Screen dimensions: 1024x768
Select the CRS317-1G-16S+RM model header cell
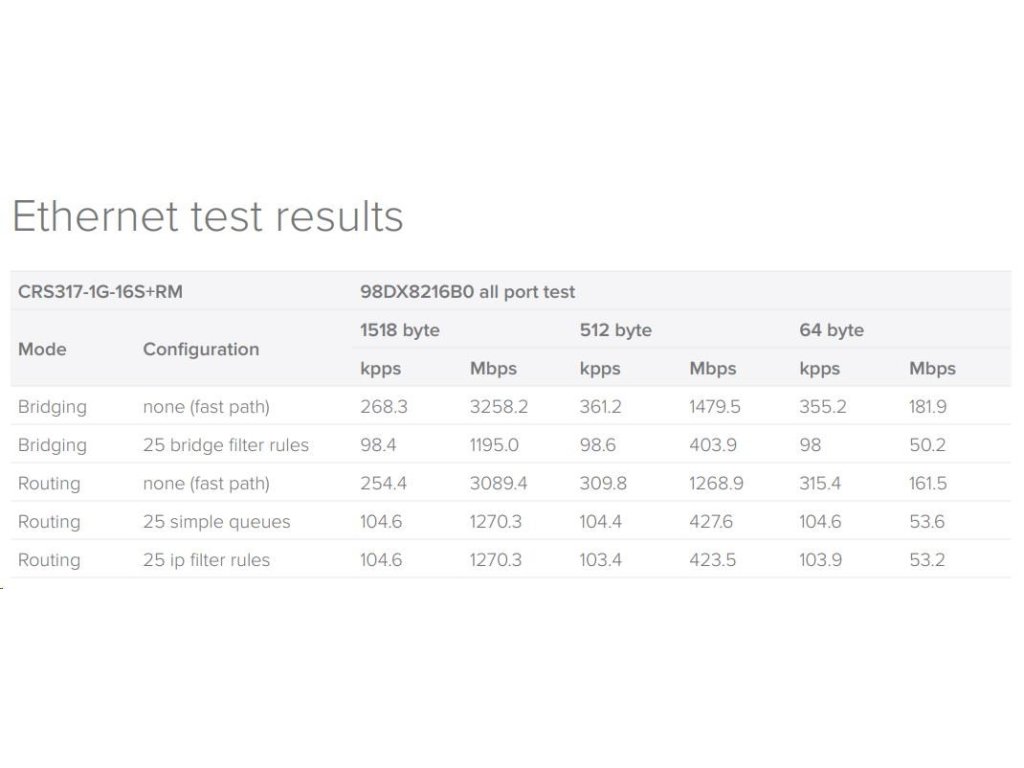(x=100, y=293)
